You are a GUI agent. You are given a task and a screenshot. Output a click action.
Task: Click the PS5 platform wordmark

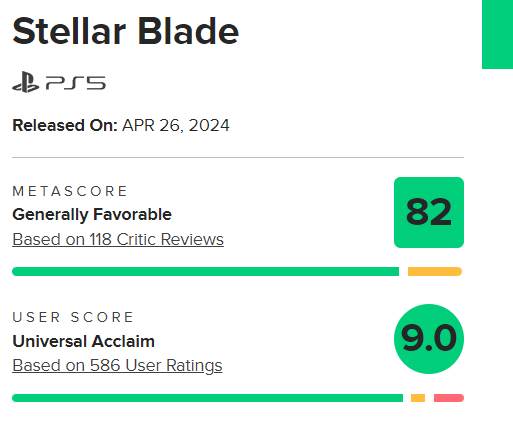tap(76, 83)
